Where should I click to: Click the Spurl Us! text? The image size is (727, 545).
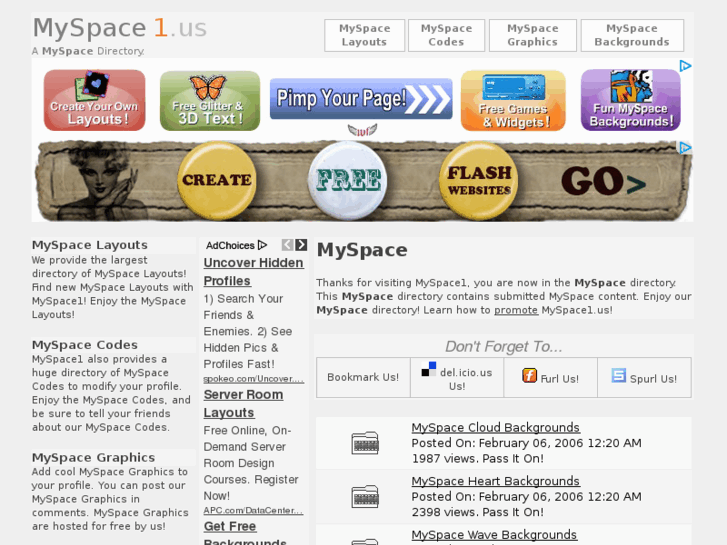click(653, 379)
